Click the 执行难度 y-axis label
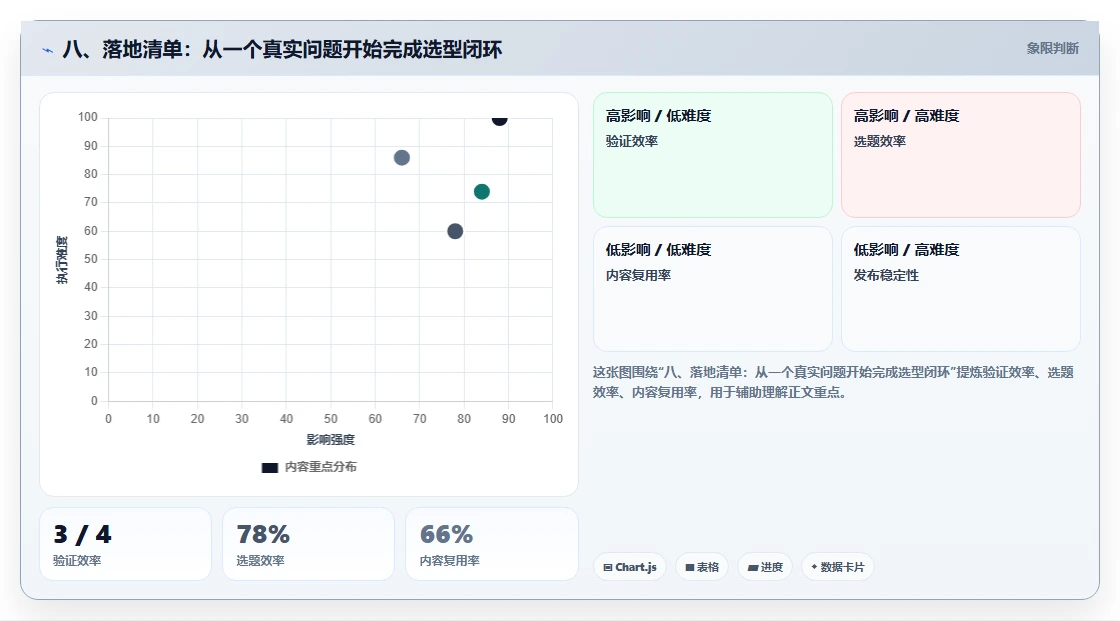1120x621 pixels. coord(62,259)
